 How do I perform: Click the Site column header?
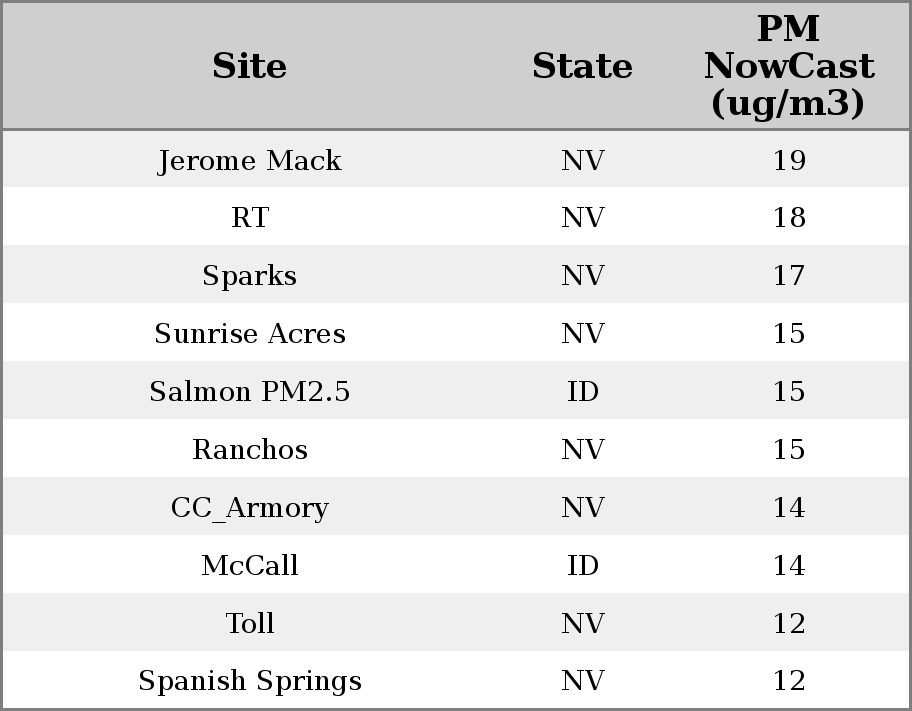tap(250, 66)
